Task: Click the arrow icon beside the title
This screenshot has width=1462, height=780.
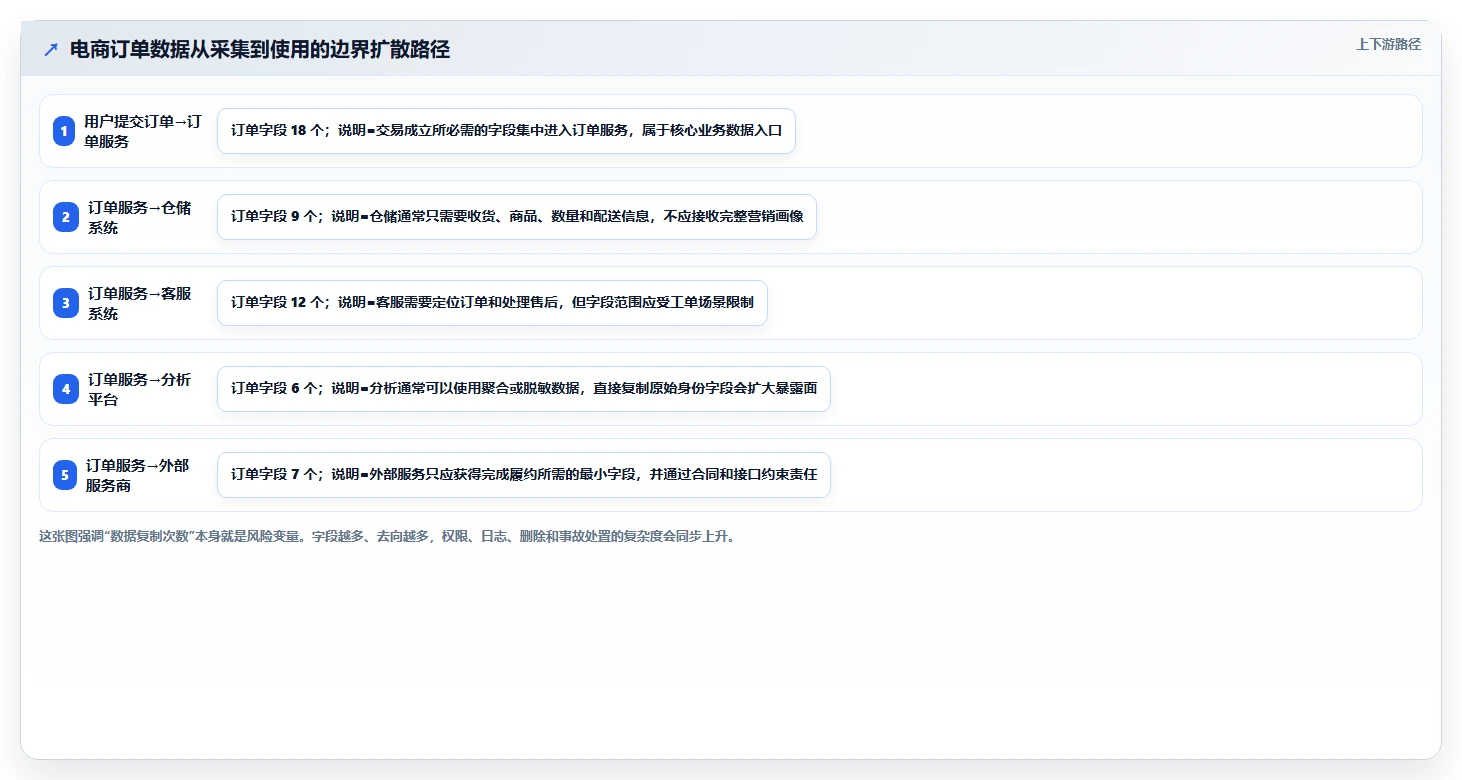Action: (51, 49)
